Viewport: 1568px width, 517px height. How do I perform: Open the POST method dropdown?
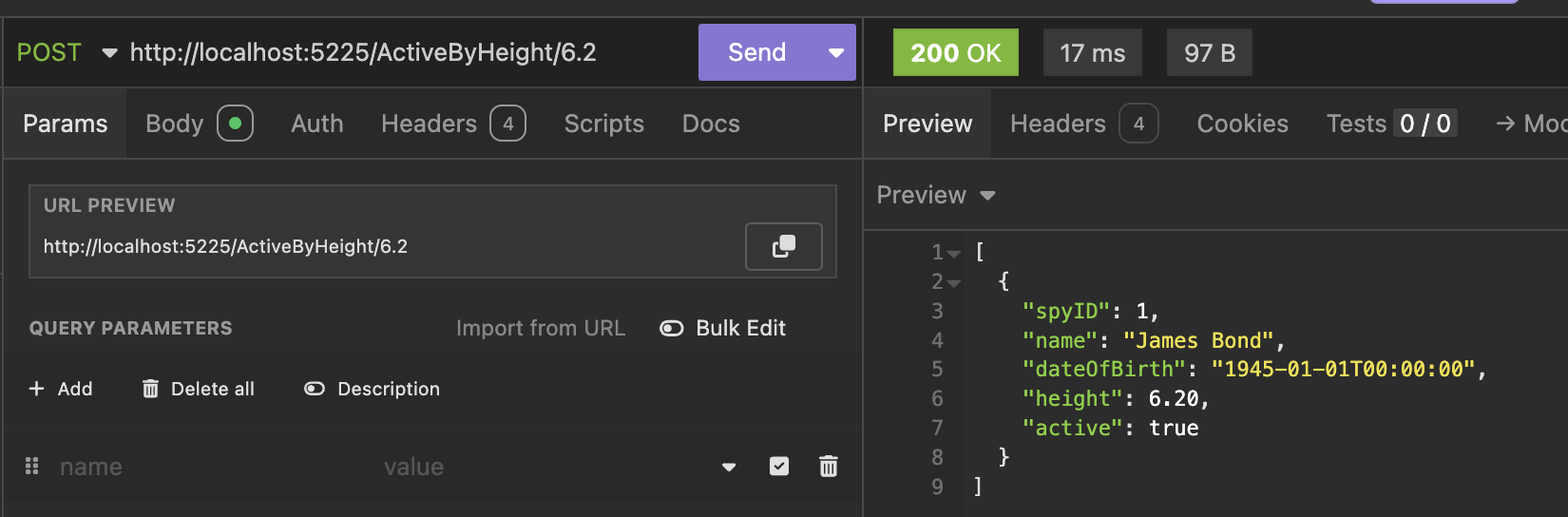pos(109,52)
